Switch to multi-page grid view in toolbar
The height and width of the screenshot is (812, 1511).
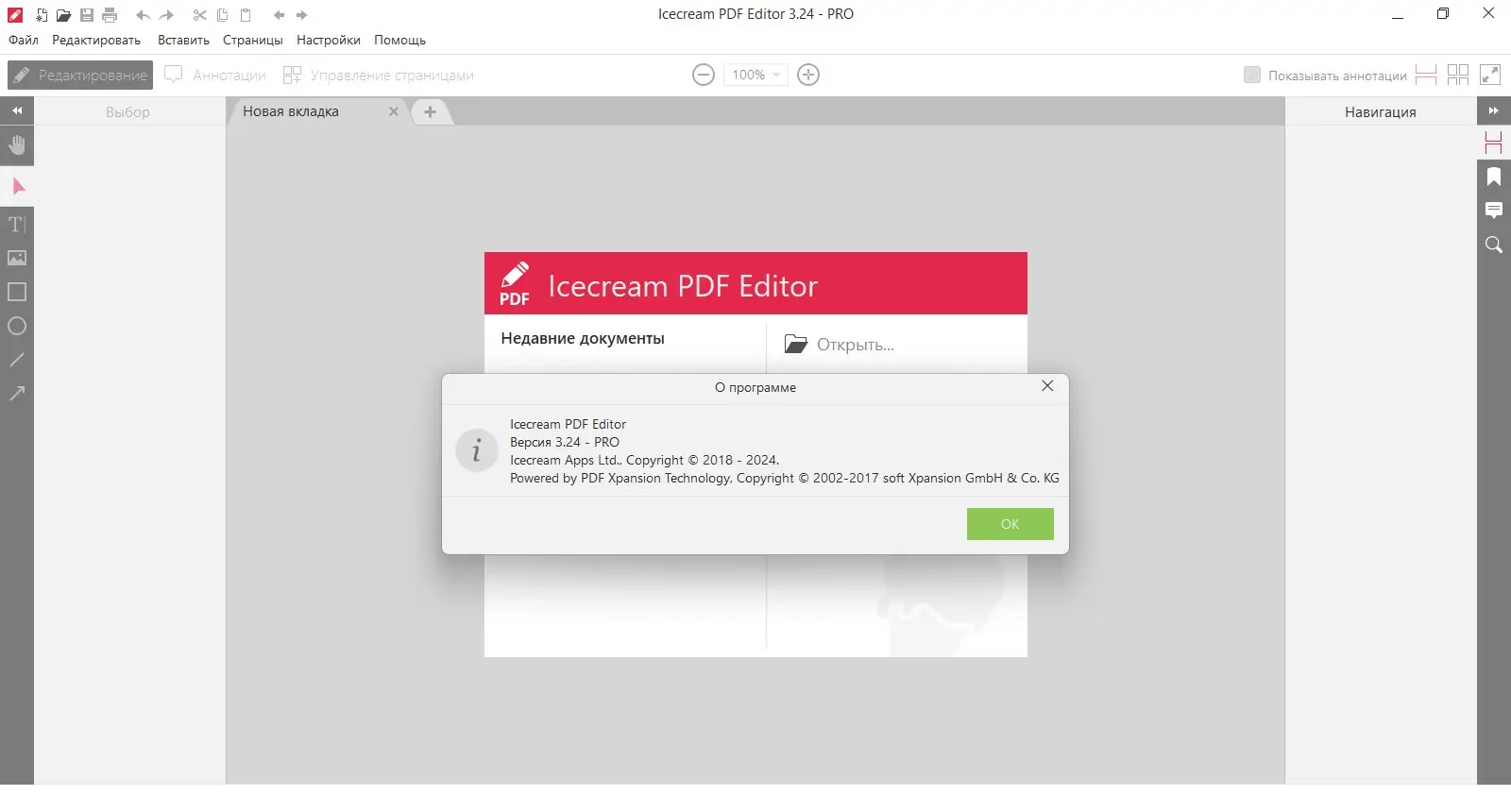pos(1458,75)
